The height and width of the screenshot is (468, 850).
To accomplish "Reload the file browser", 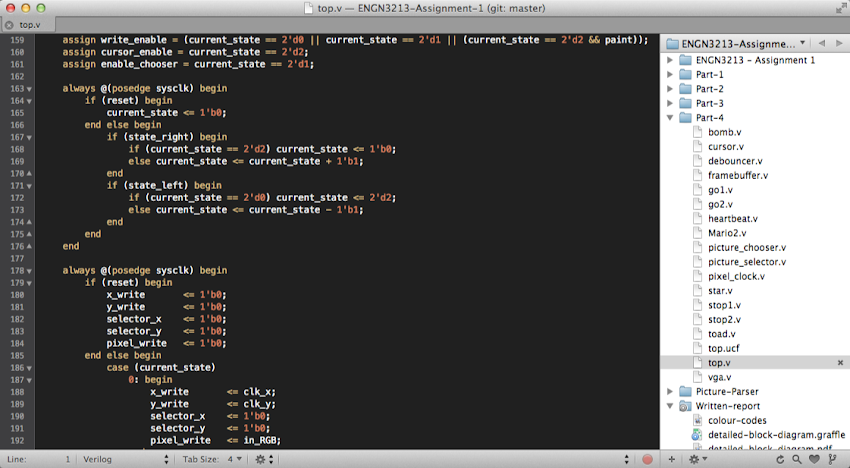I will pos(780,459).
